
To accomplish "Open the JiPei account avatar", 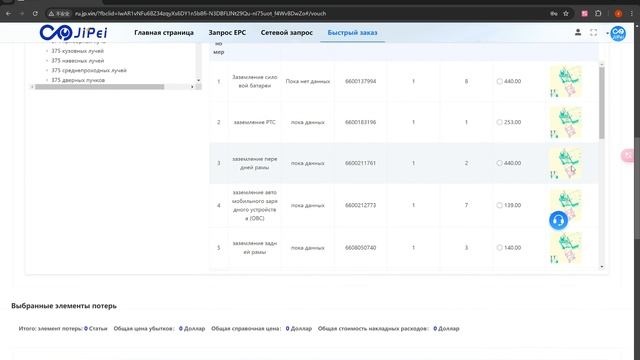I will 618,33.
